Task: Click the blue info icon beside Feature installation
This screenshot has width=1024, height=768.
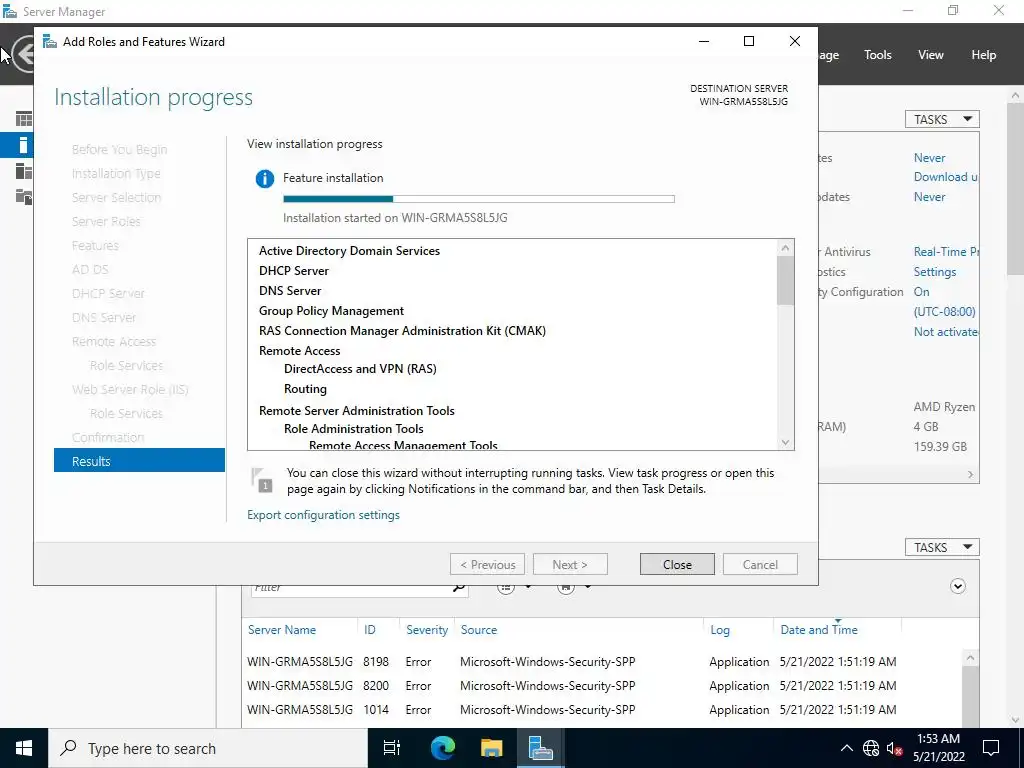Action: click(264, 178)
